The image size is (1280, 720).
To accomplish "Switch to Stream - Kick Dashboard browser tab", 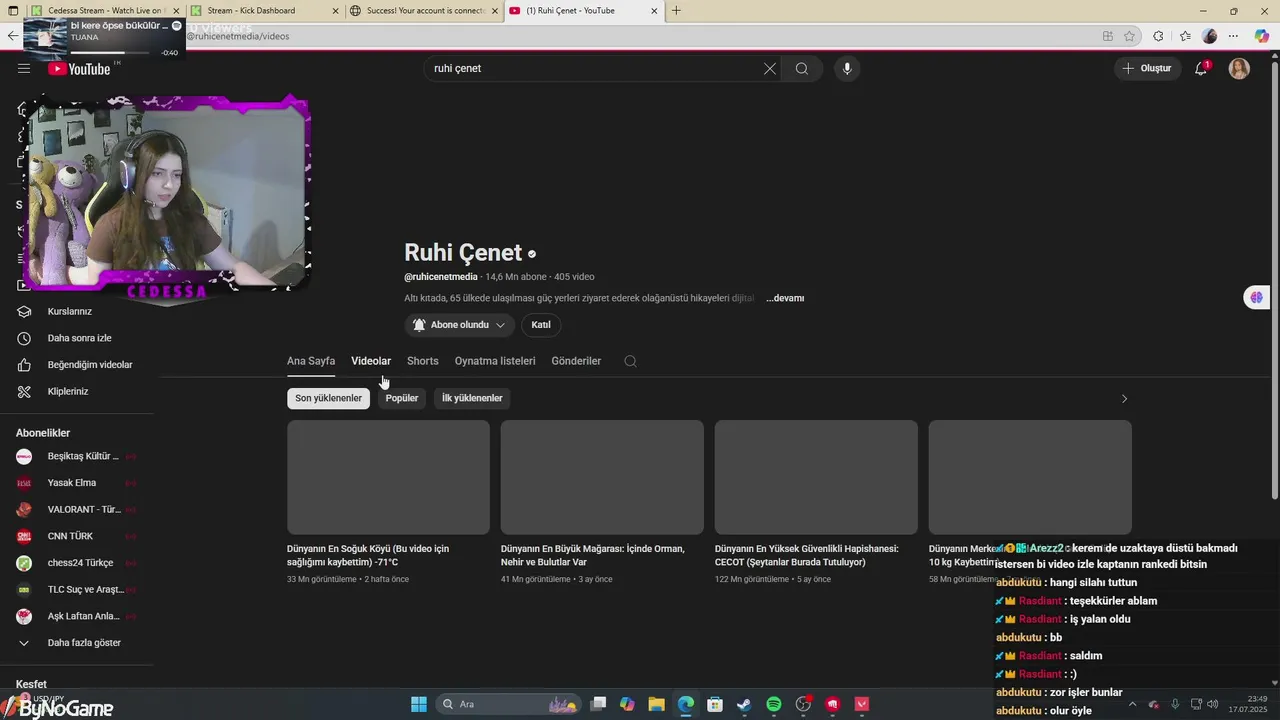I will point(264,11).
